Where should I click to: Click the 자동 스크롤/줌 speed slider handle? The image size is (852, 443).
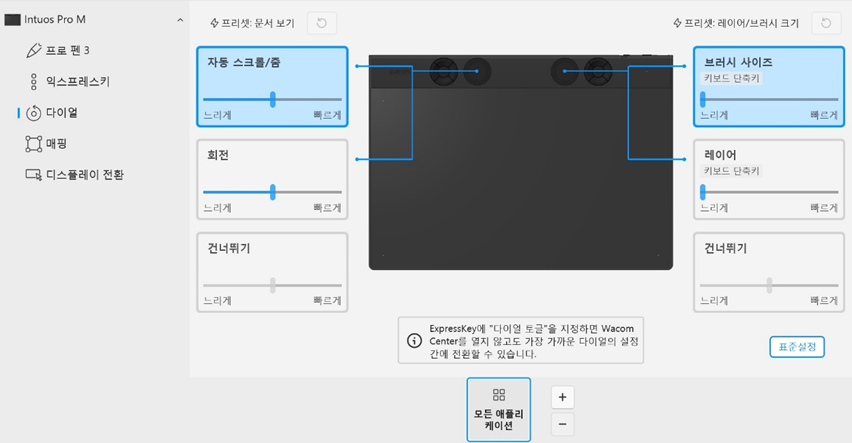pyautogui.click(x=273, y=99)
